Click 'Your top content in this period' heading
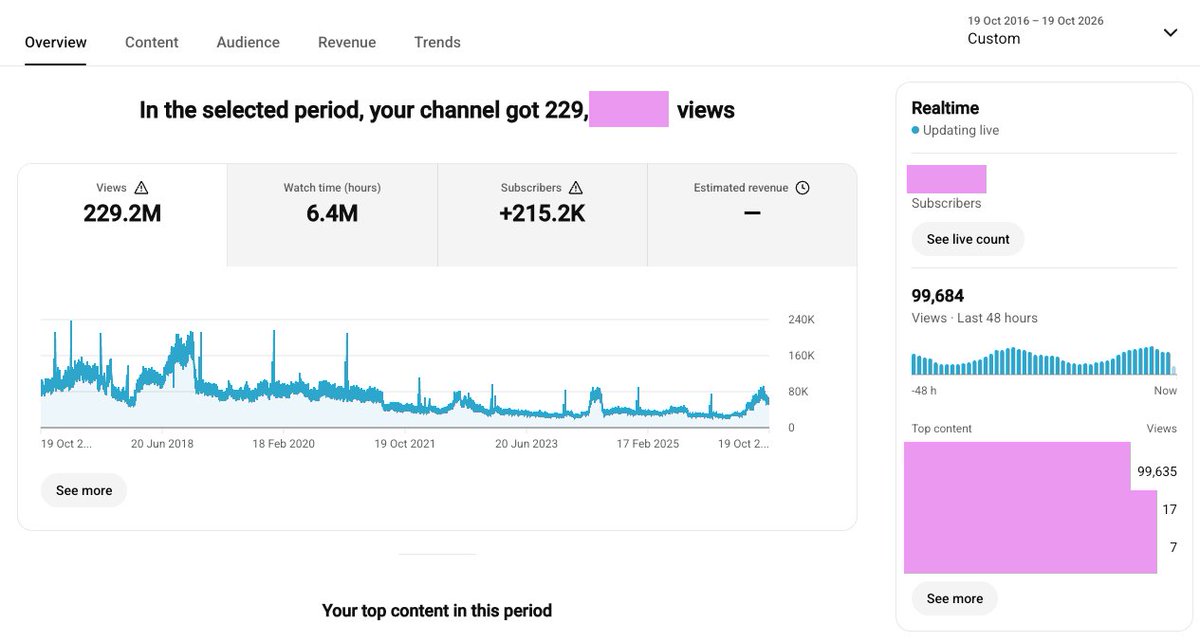Screen dimensions: 1200x642 tap(437, 610)
